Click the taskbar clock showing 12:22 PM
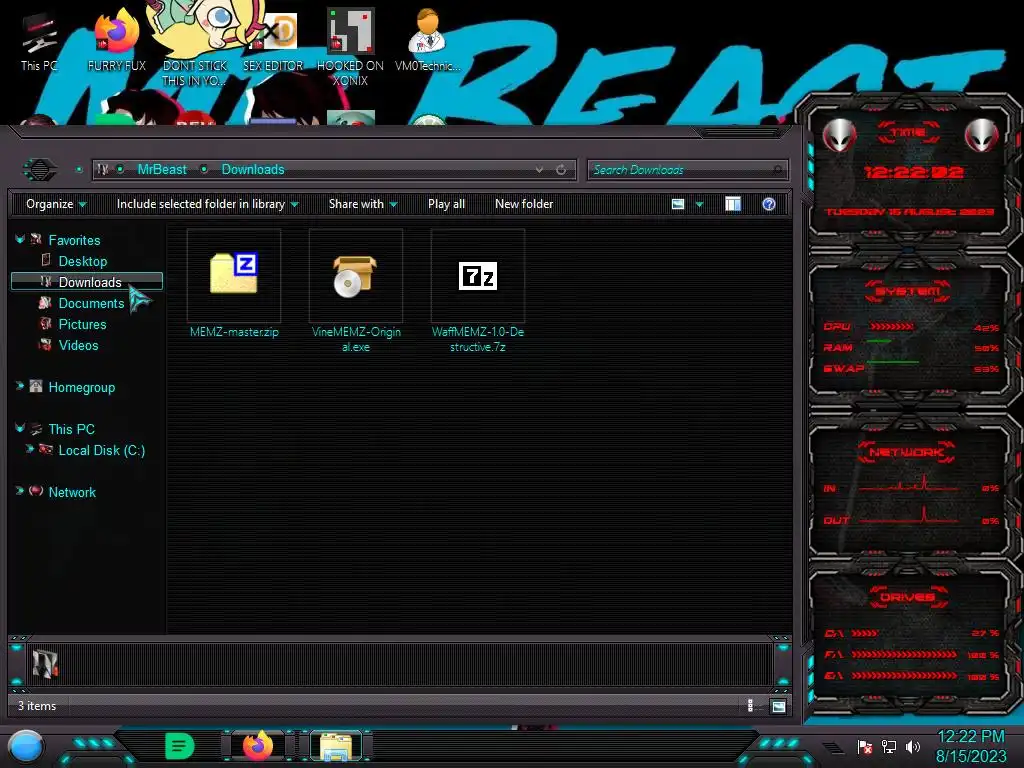The height and width of the screenshot is (768, 1024). point(971,746)
